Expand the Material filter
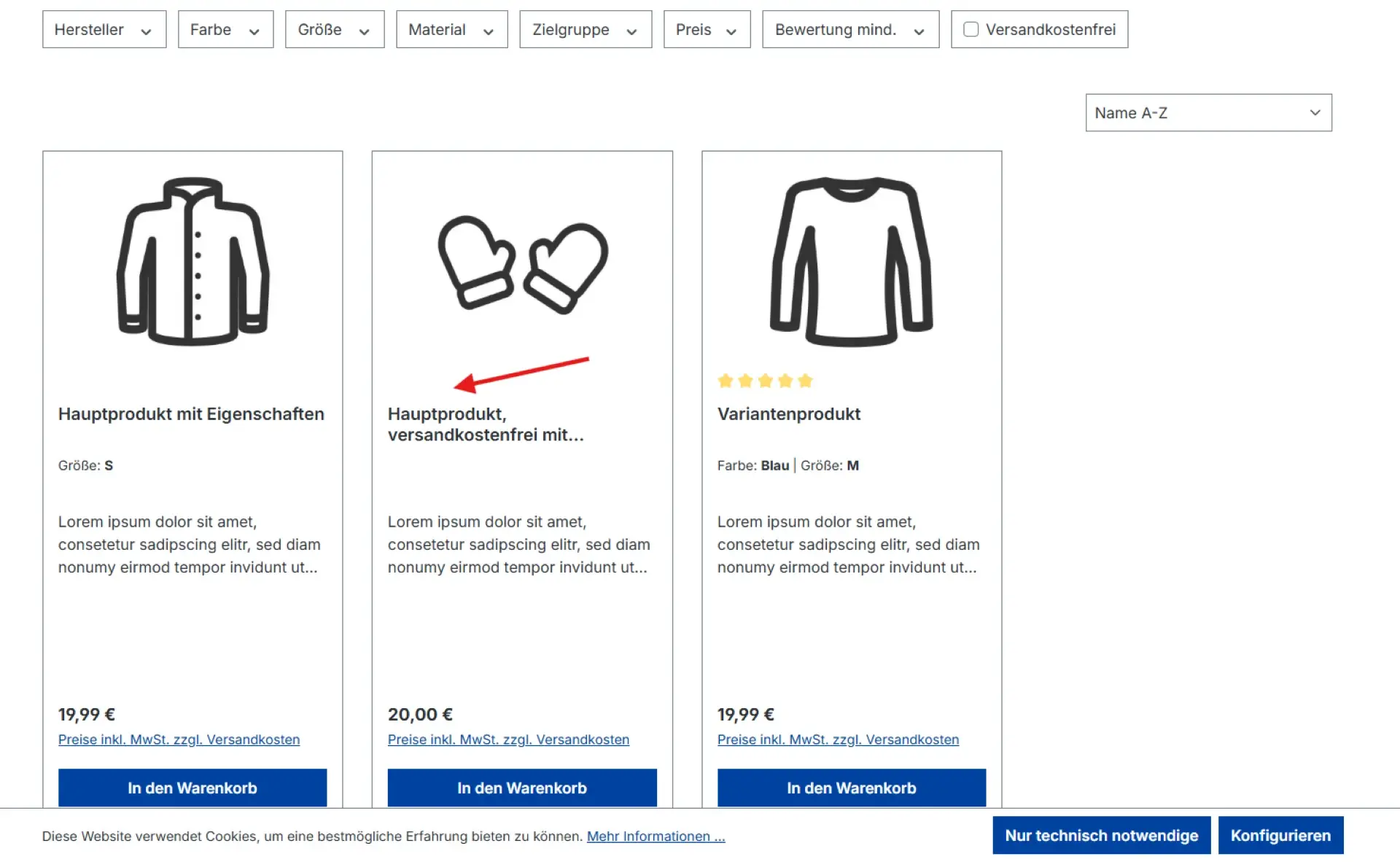The width and height of the screenshot is (1400, 862). [452, 29]
